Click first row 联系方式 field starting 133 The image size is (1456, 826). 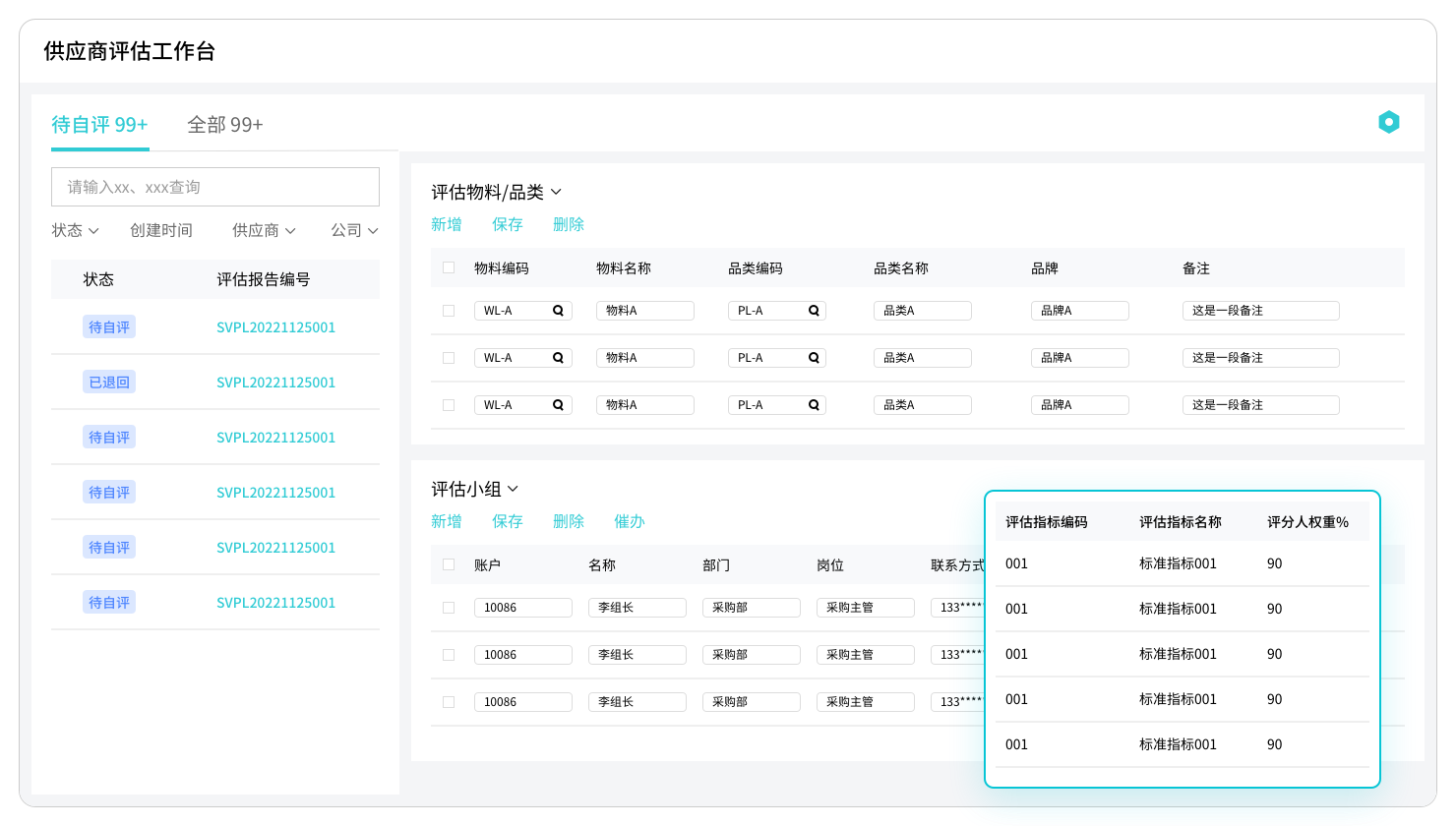[x=957, y=608]
